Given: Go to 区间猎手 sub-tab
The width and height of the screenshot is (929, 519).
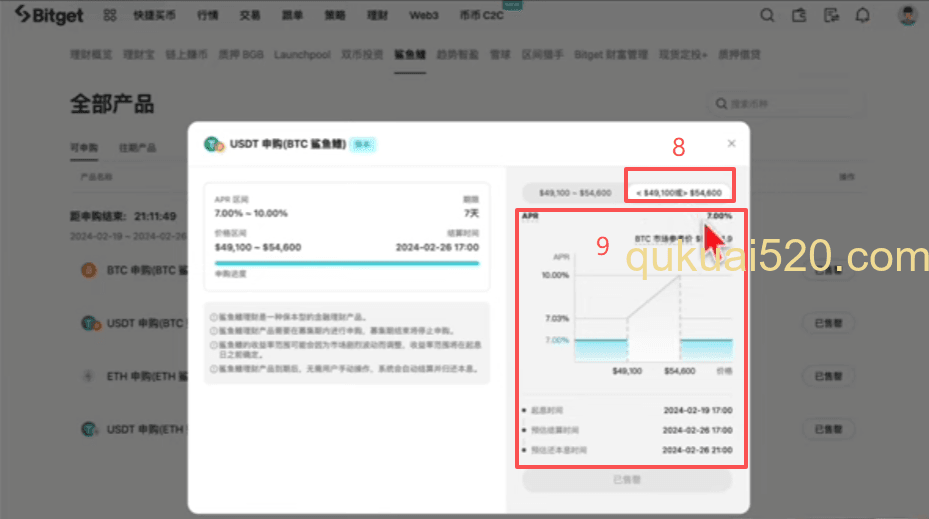Looking at the screenshot, I should point(542,55).
